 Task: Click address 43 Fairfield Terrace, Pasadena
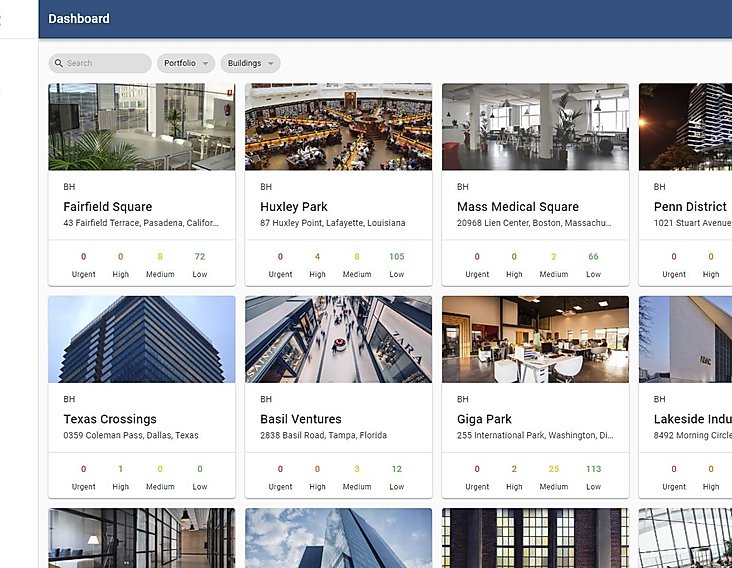(141, 223)
